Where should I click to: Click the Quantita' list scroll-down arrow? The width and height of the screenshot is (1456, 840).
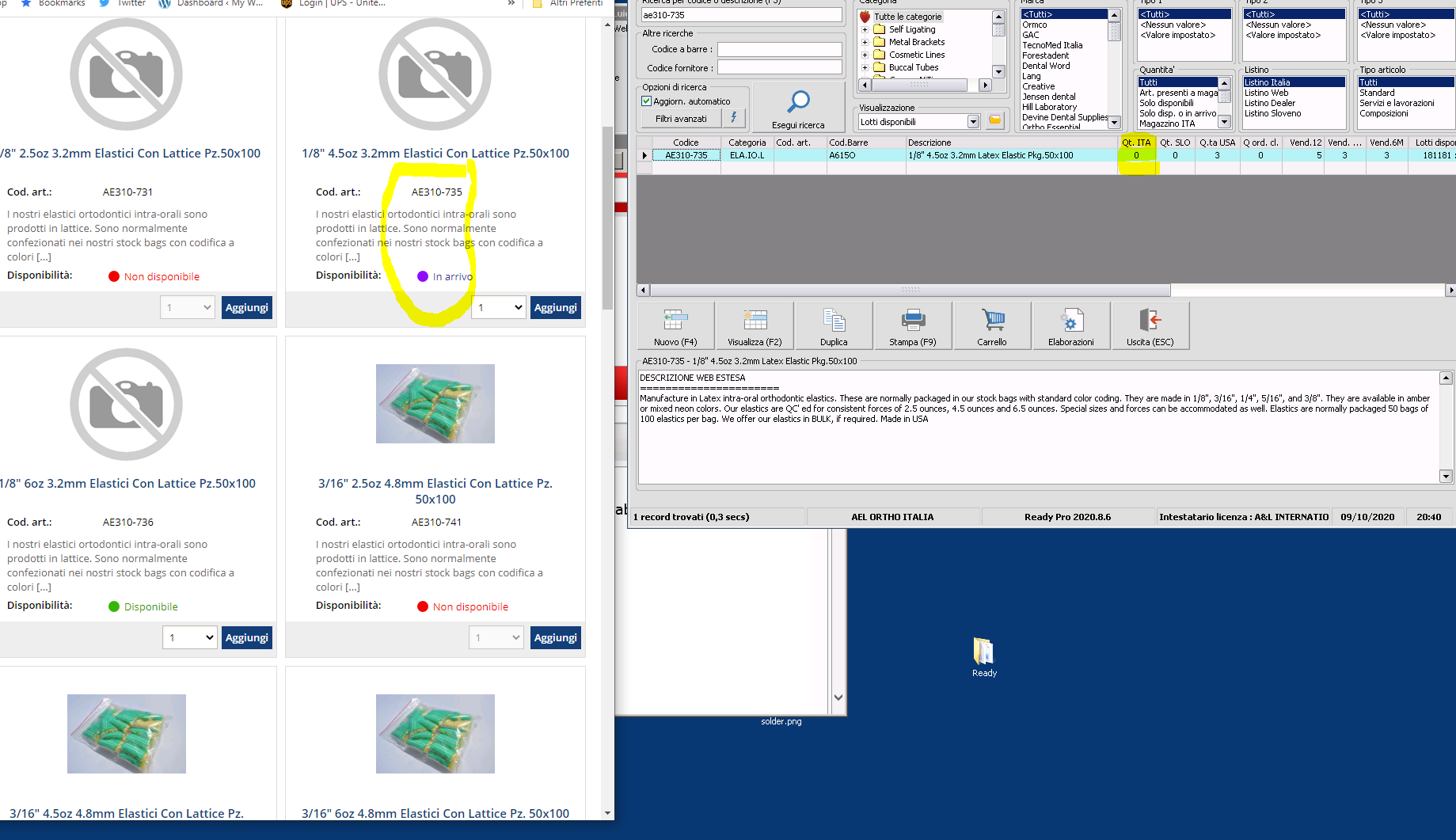click(x=1224, y=122)
